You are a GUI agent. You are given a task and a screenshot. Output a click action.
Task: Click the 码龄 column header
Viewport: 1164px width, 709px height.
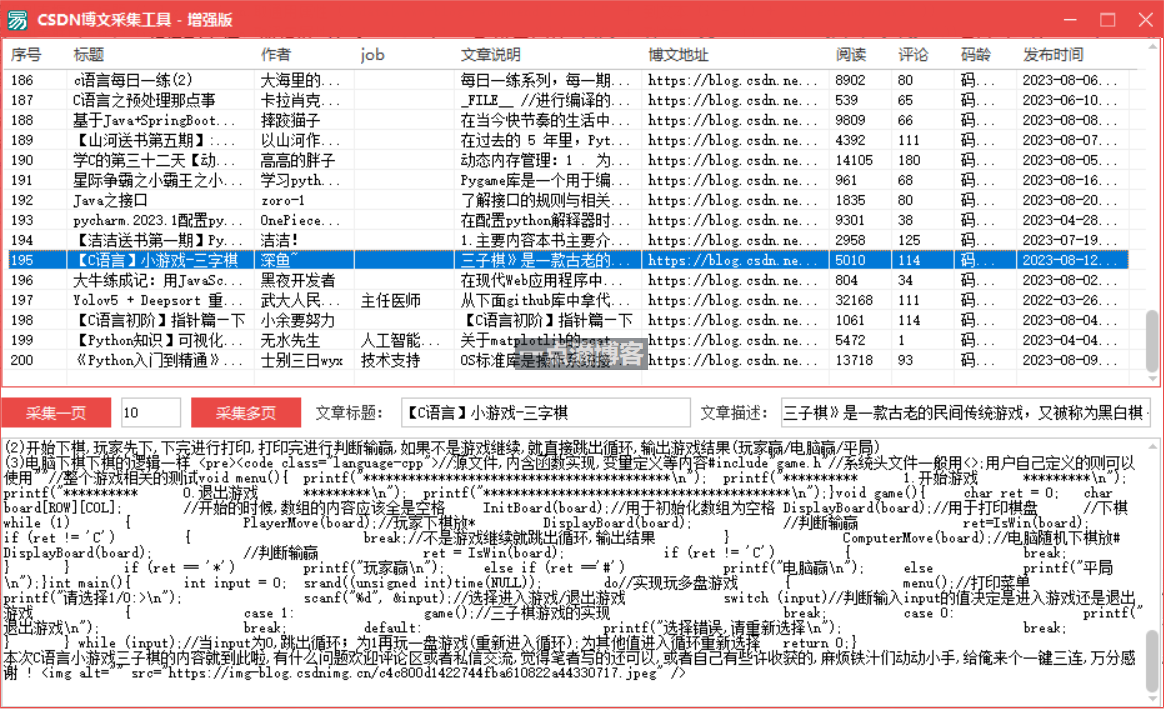975,54
